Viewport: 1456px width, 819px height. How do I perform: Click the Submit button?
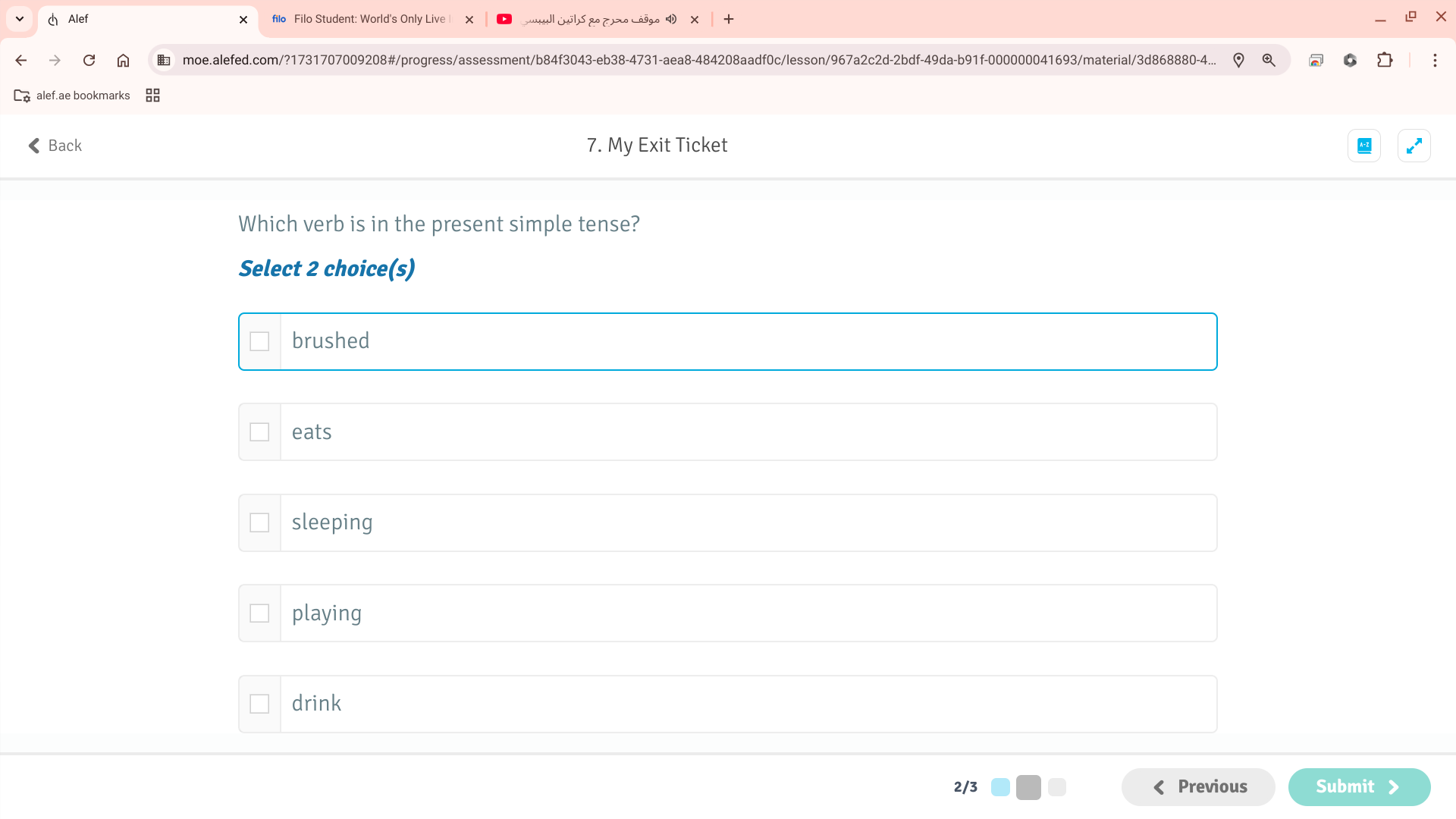(1359, 787)
